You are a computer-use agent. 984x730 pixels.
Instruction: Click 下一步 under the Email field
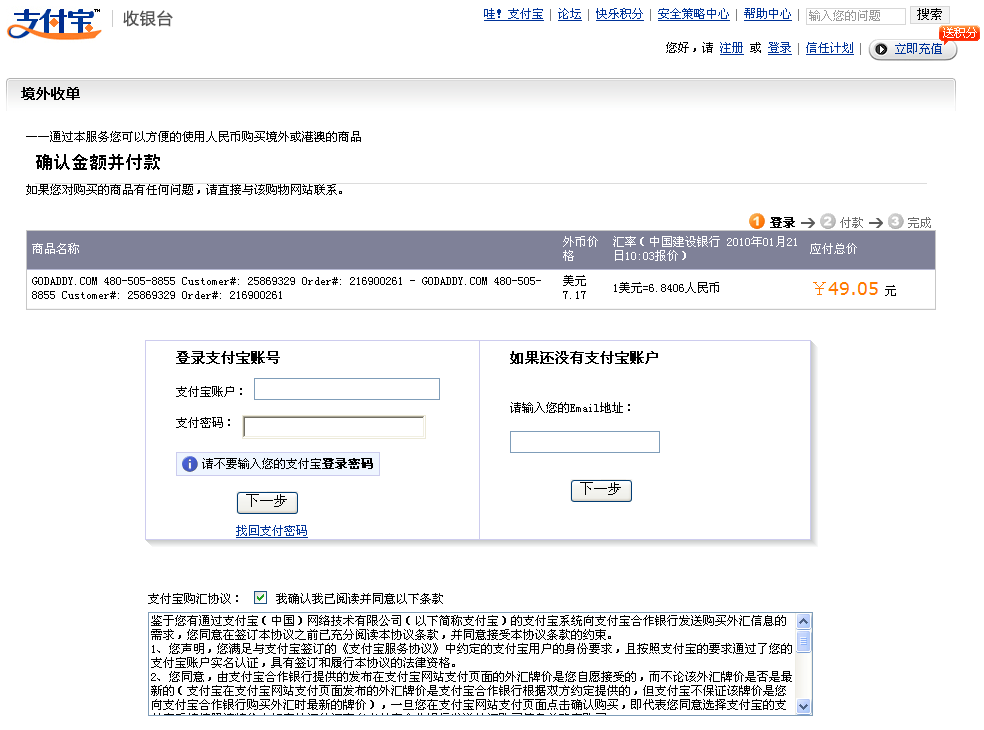(601, 490)
